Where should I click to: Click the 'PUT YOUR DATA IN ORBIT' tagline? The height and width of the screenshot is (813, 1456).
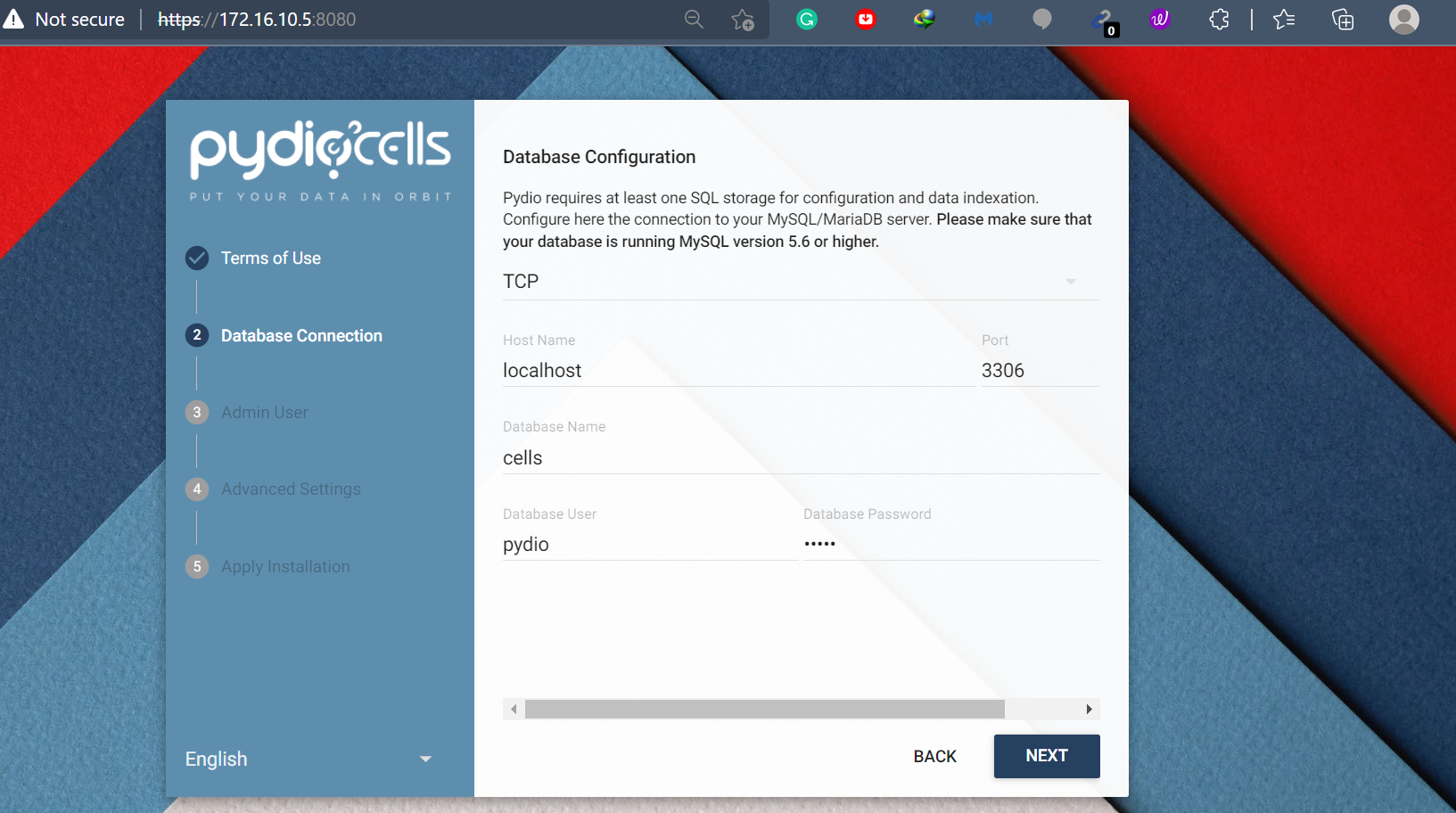(321, 196)
